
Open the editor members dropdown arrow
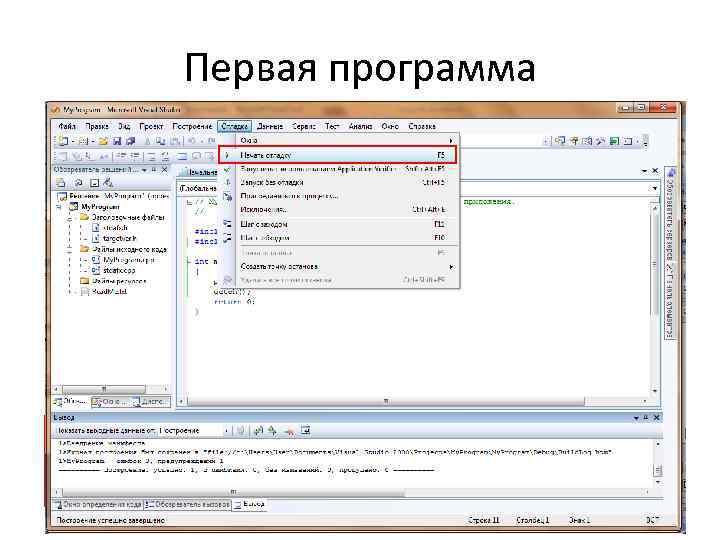pos(654,188)
